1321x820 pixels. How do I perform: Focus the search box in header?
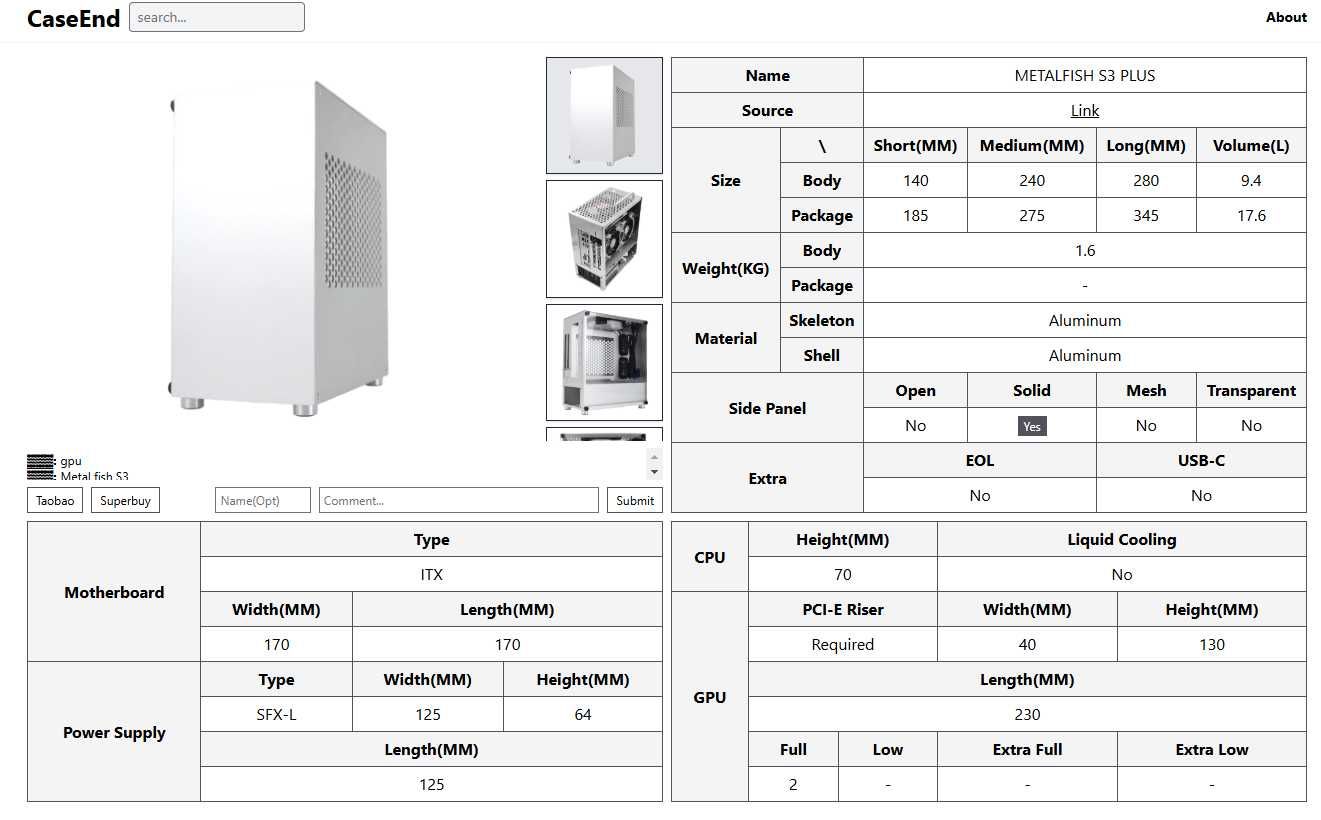tap(217, 17)
